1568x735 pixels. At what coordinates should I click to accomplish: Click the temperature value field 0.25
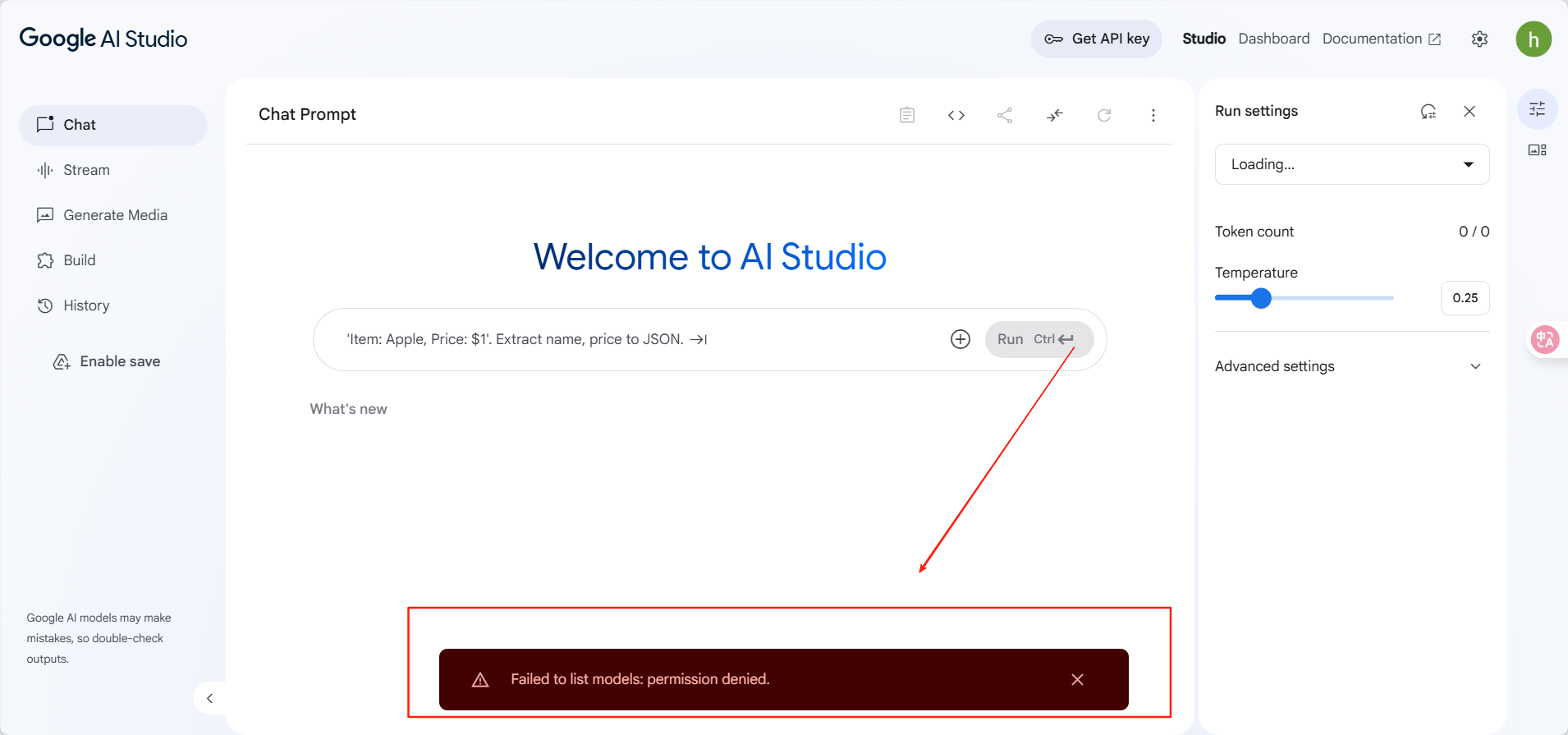point(1465,298)
